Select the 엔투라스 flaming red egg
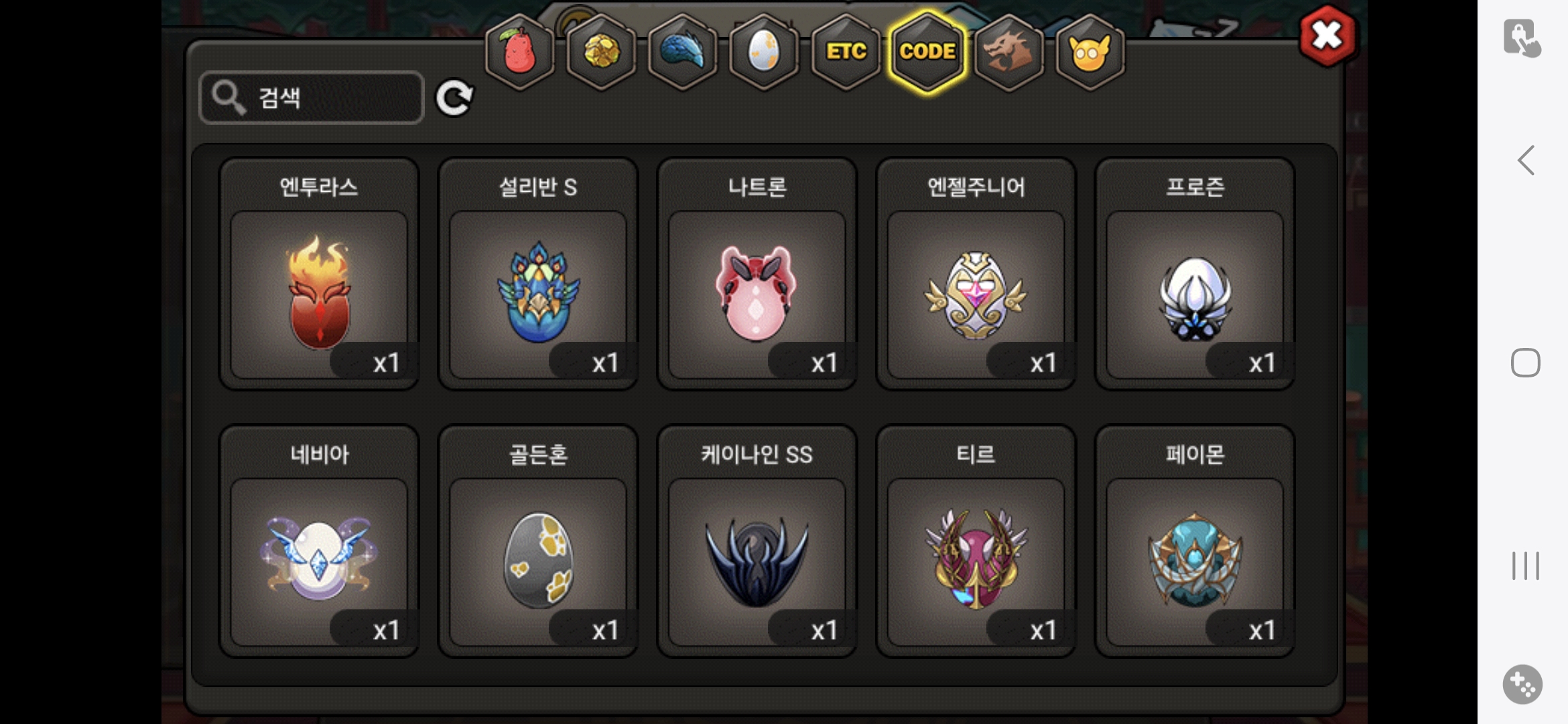This screenshot has height=724, width=1568. point(319,274)
